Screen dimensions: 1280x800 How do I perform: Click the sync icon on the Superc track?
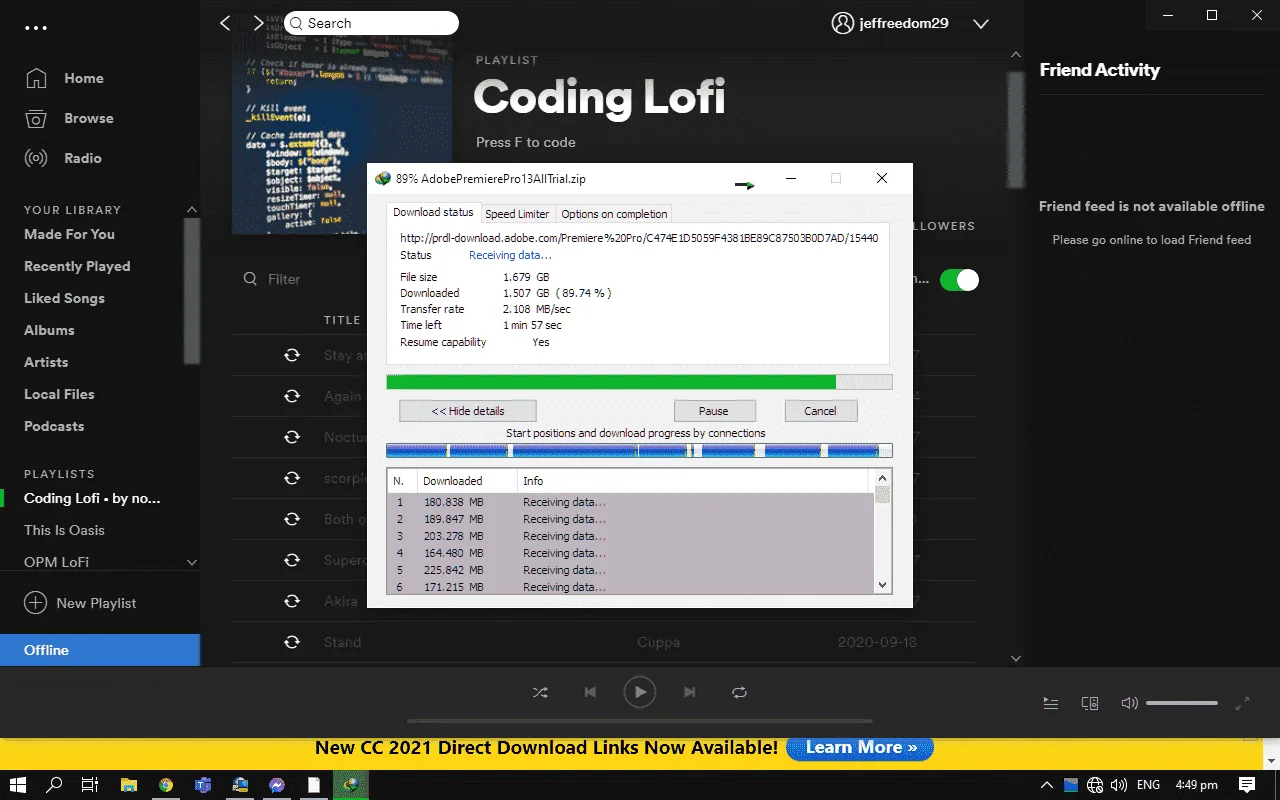point(292,560)
